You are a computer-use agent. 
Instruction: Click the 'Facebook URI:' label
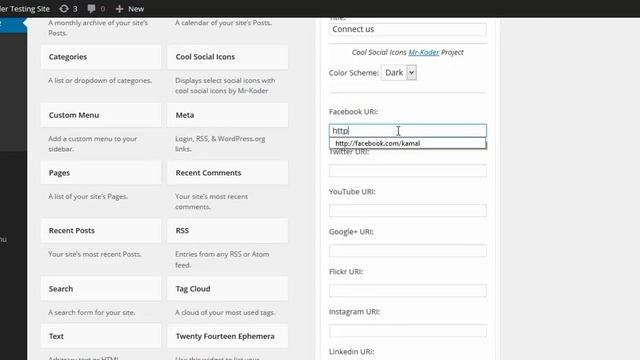coord(353,111)
